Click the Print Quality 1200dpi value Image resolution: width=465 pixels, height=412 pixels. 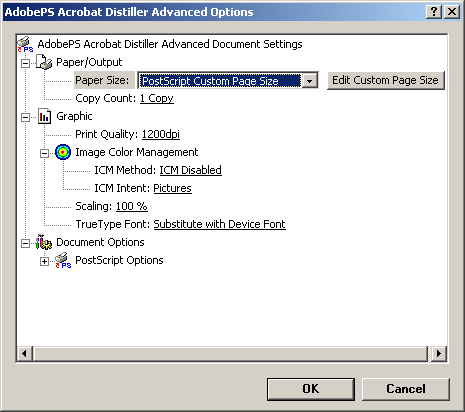pos(161,134)
